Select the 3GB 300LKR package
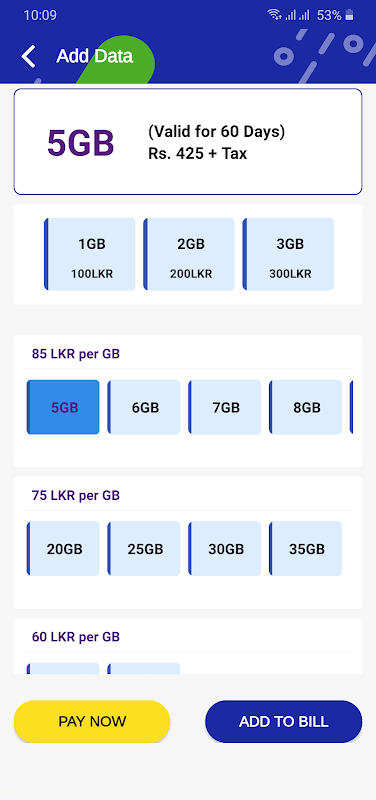Viewport: 376px width, 800px height. pos(288,254)
